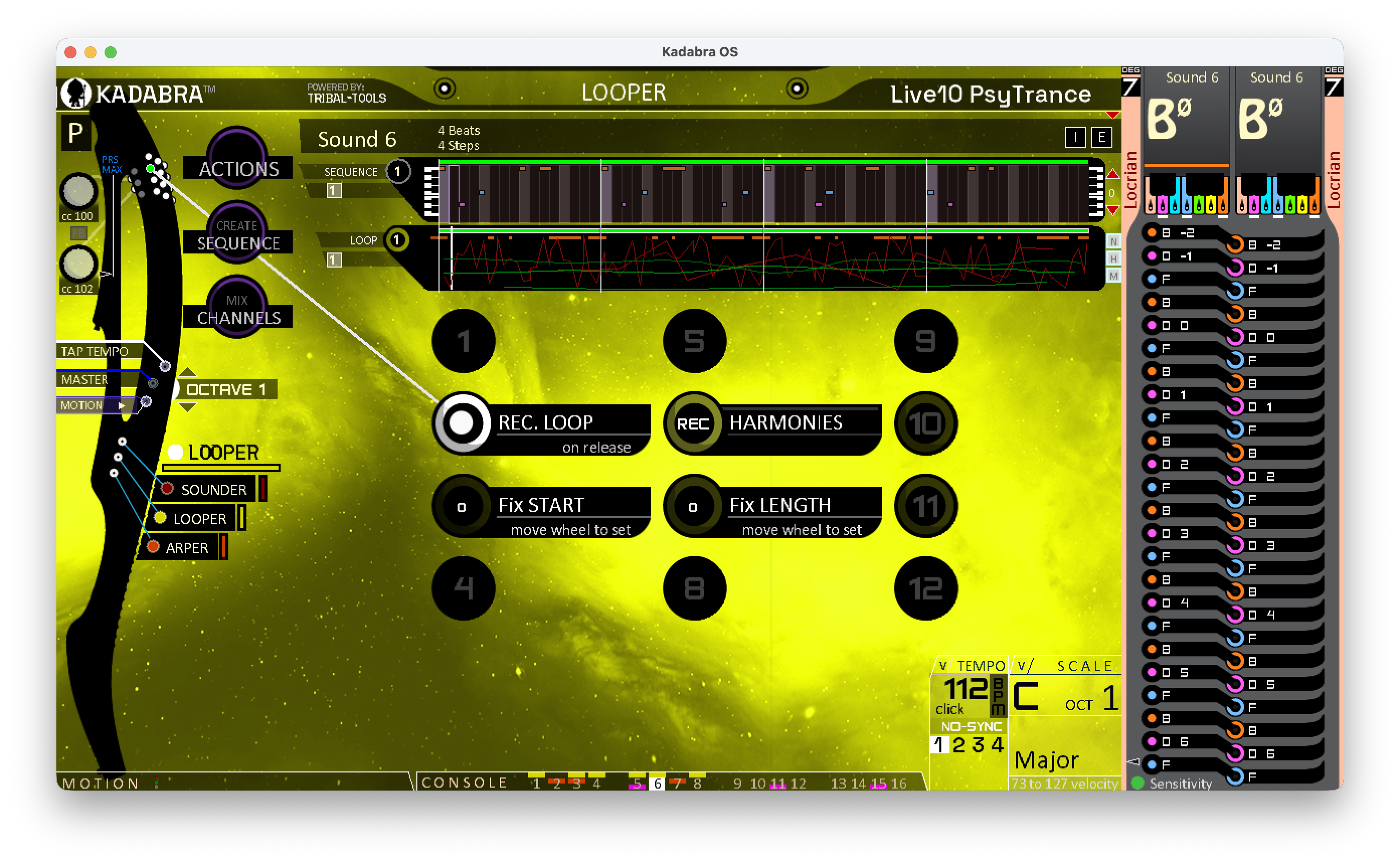The image size is (1400, 865).
Task: Click the left Sound 6 mini keyboard
Action: (x=1186, y=196)
